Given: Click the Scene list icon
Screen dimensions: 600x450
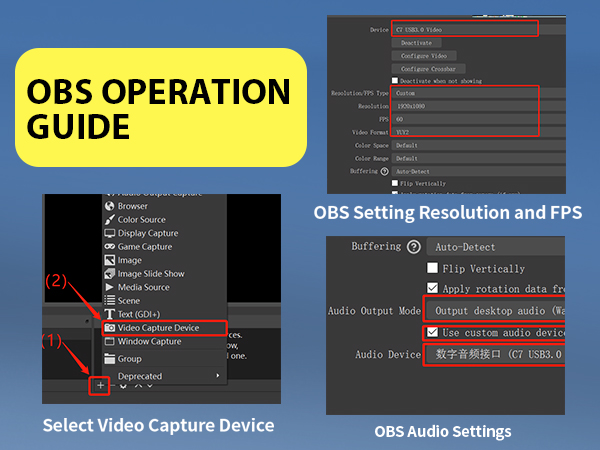Looking at the screenshot, I should pos(110,300).
